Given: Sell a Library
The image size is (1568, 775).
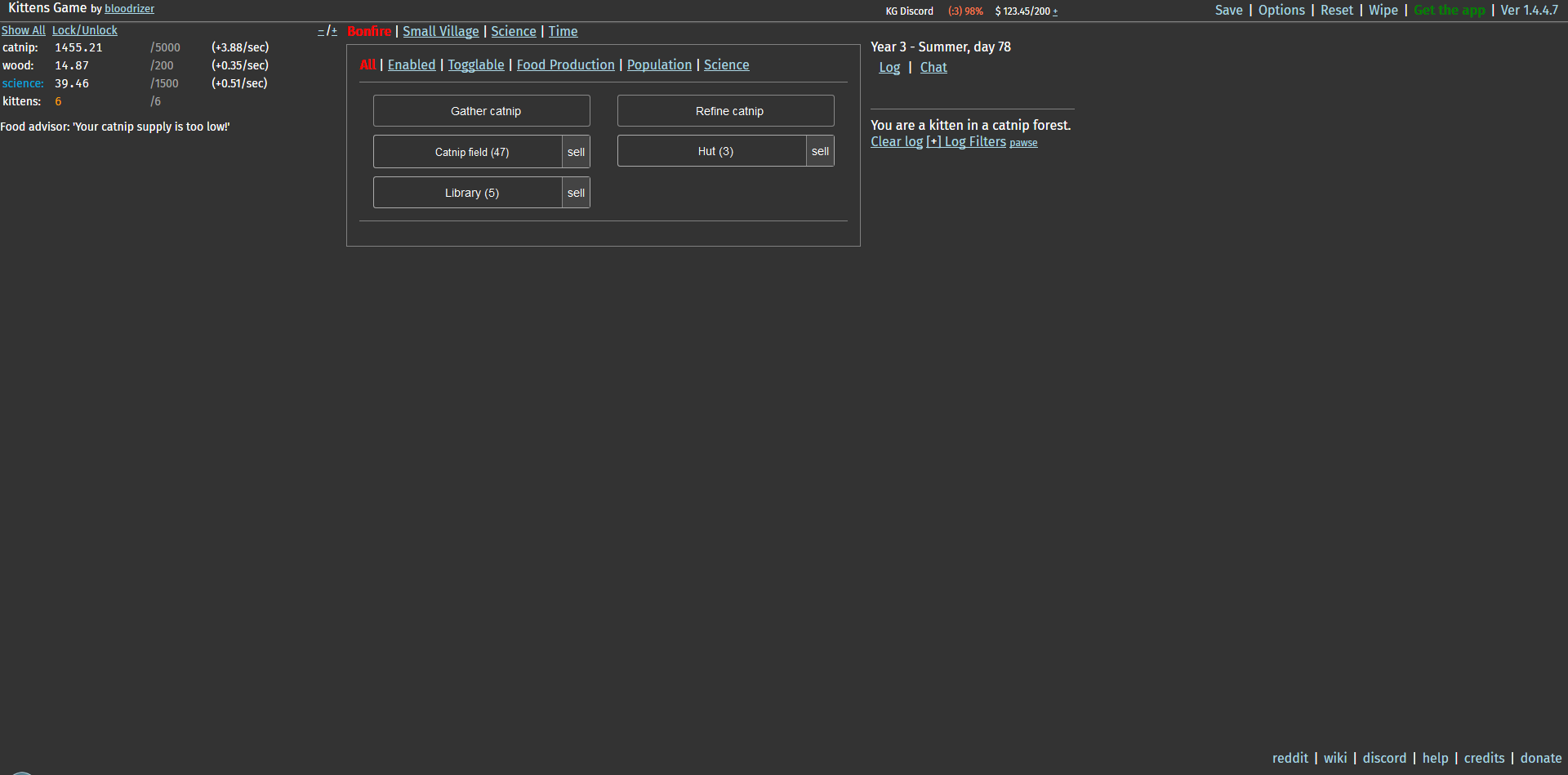Looking at the screenshot, I should pyautogui.click(x=576, y=193).
